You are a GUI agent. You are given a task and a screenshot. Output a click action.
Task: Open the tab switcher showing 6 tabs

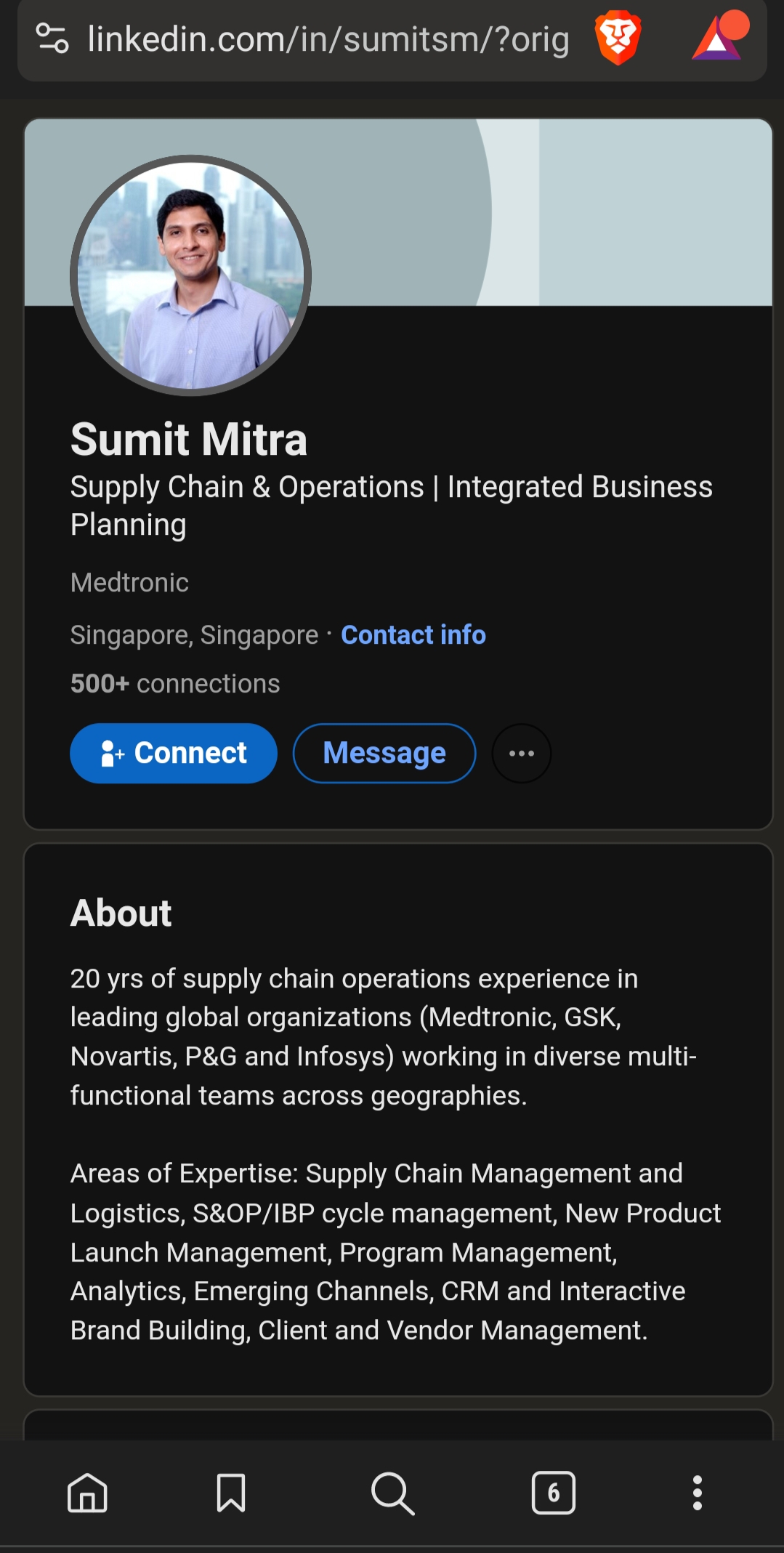[553, 1493]
